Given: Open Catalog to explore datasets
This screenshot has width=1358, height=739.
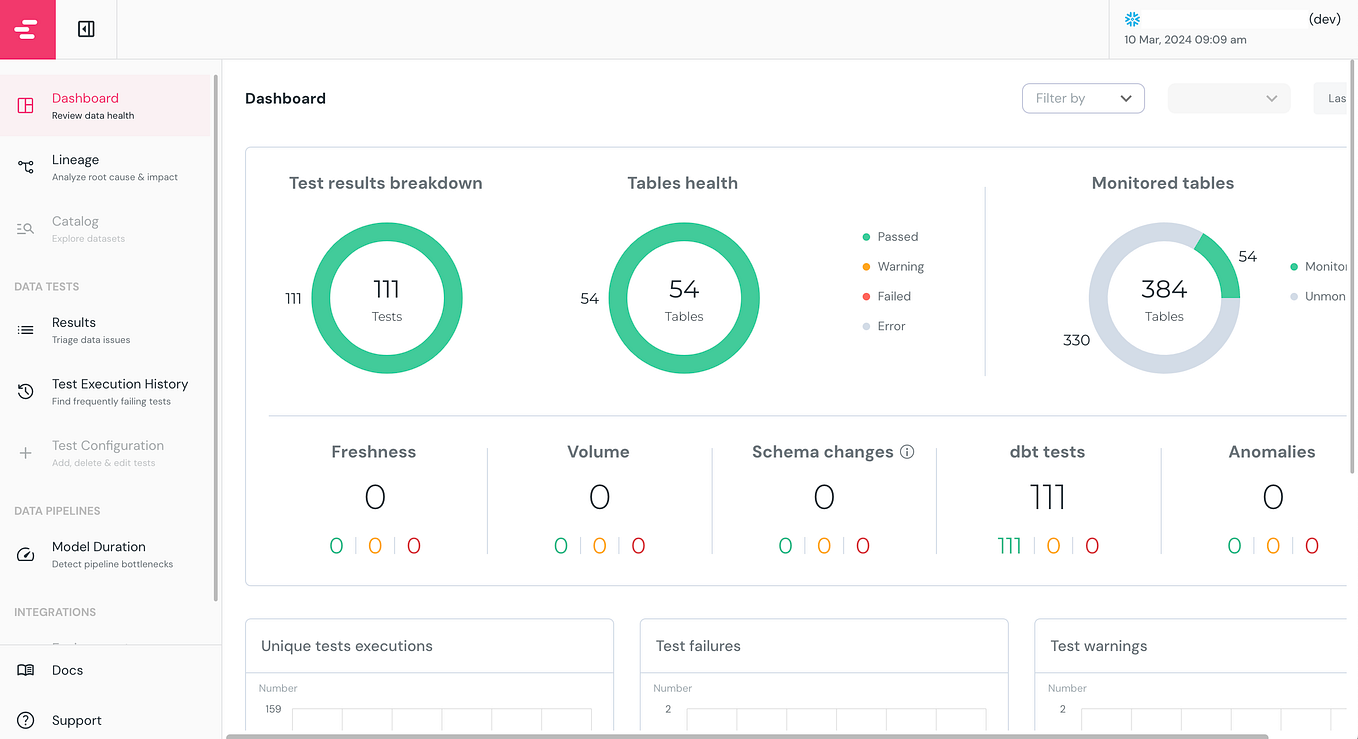Looking at the screenshot, I should (x=25, y=228).
